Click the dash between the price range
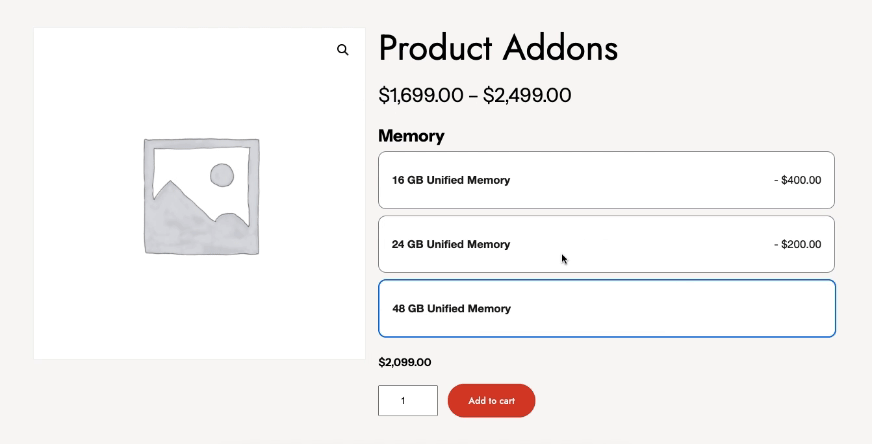The image size is (872, 444). point(473,97)
